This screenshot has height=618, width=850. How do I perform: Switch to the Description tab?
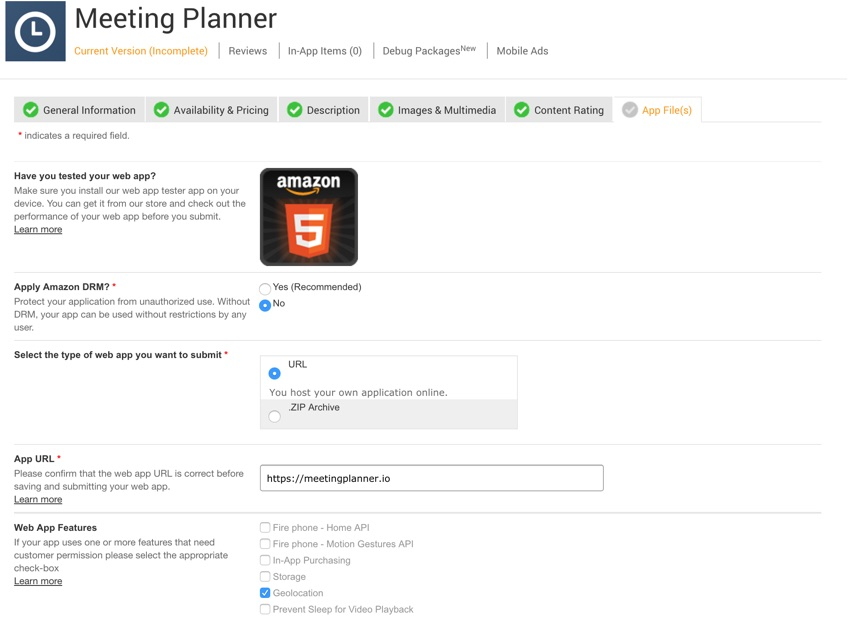324,110
